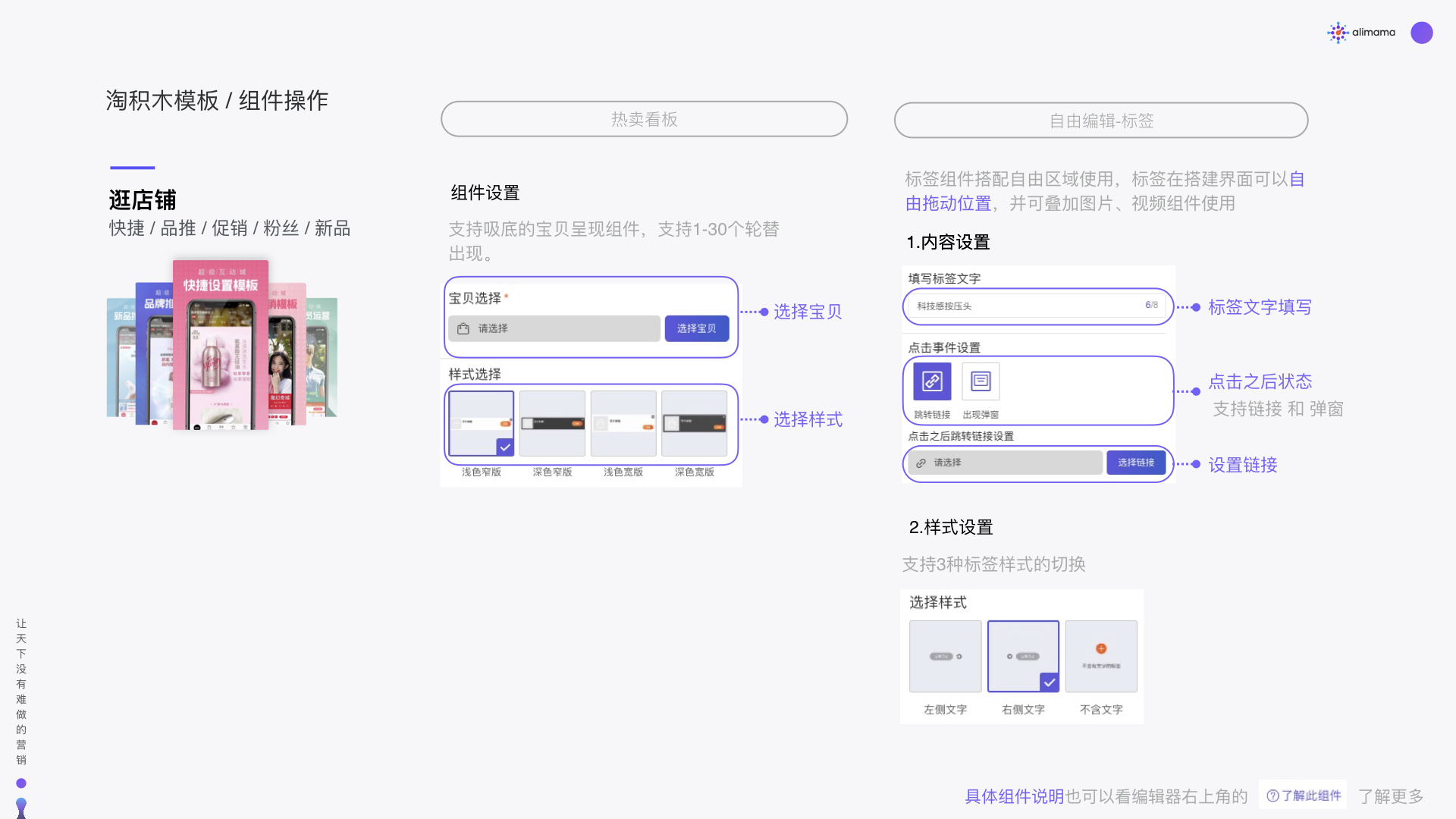Select the 左侧文字 label style

pos(946,656)
